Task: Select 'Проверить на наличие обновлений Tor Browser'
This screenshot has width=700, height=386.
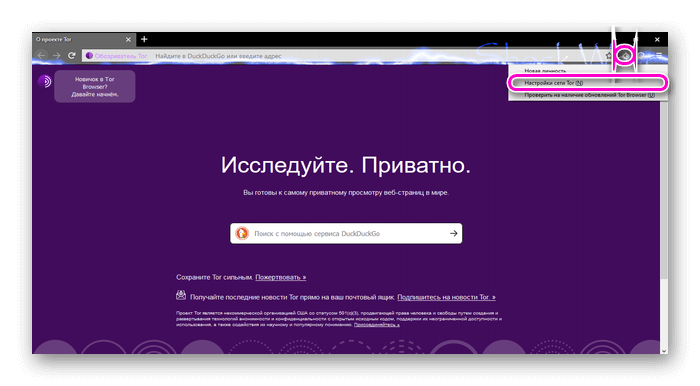Action: click(x=588, y=95)
